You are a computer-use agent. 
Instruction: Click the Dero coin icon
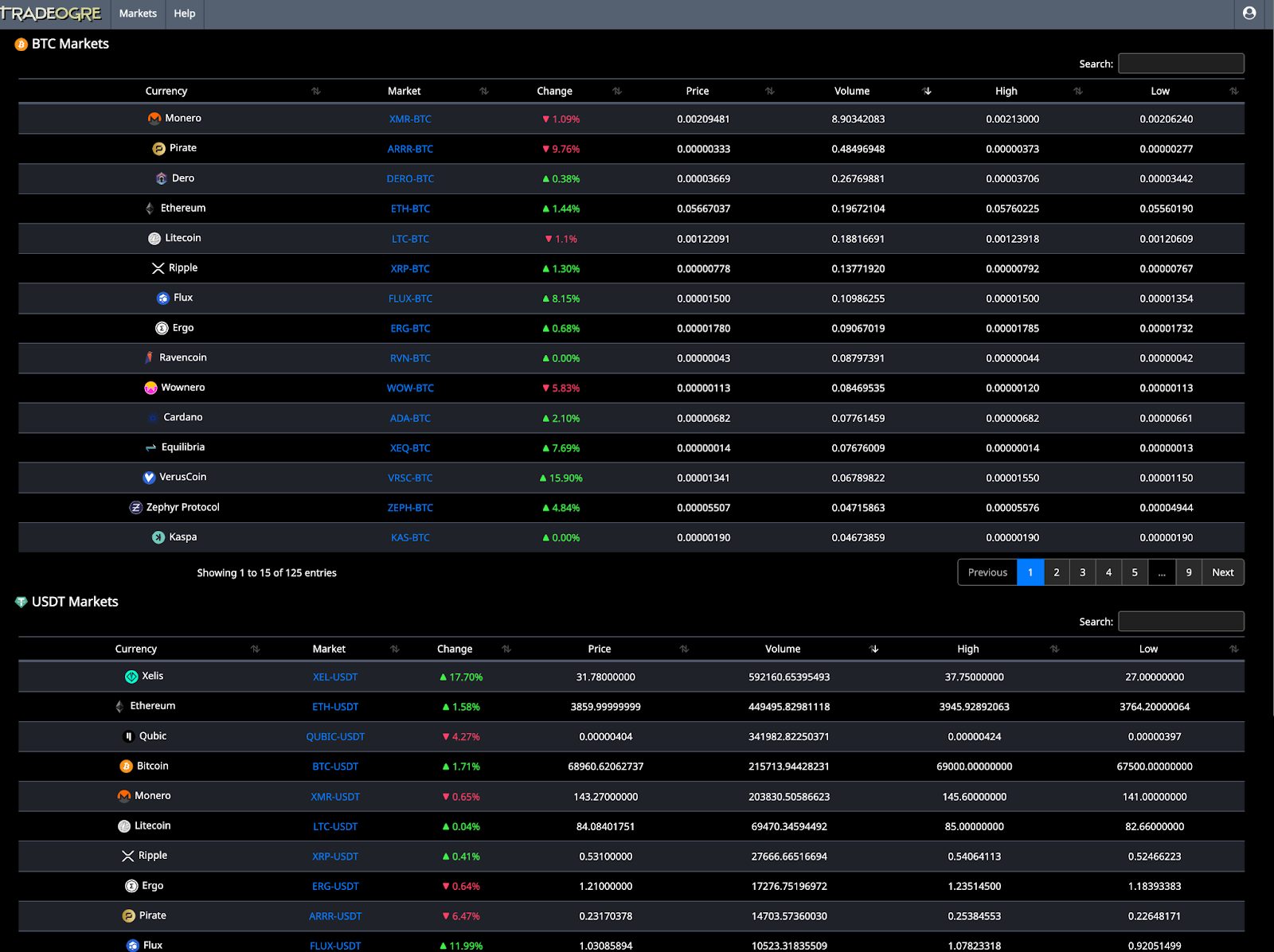tap(162, 178)
